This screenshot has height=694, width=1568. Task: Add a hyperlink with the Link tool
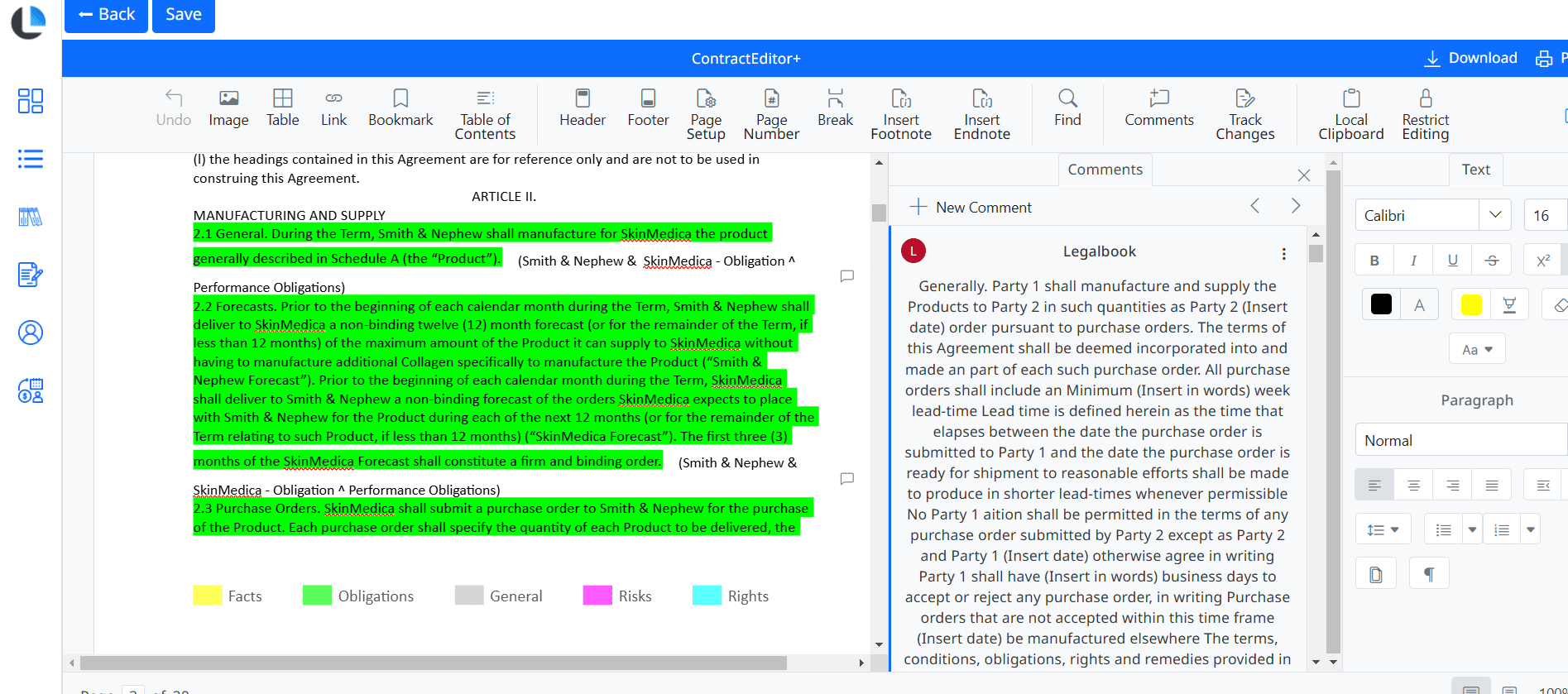coord(333,108)
